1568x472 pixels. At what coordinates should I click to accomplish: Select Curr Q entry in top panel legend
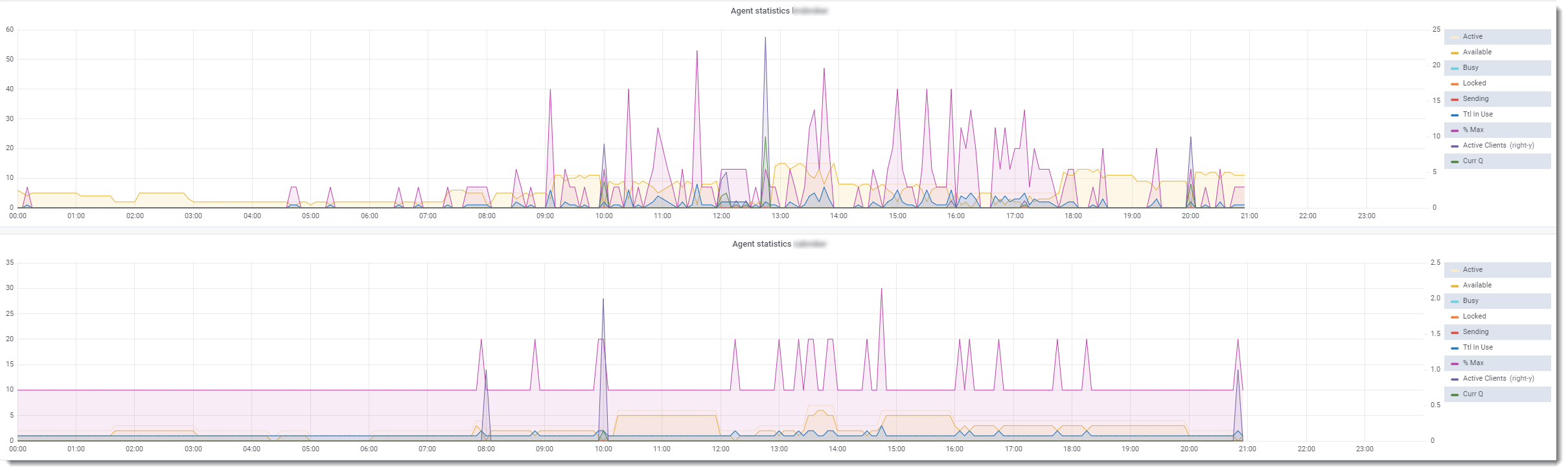pyautogui.click(x=1472, y=161)
